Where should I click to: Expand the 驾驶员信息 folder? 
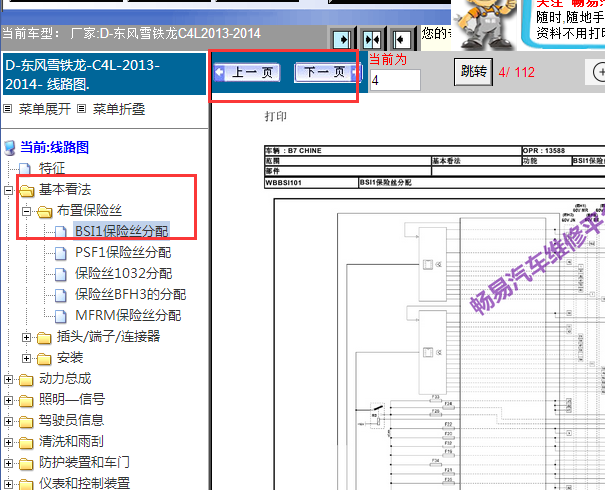tap(8, 421)
